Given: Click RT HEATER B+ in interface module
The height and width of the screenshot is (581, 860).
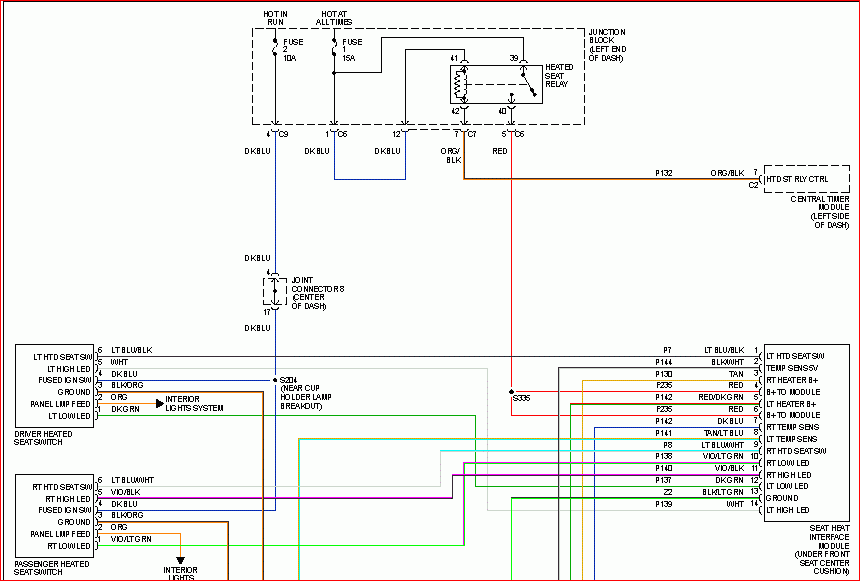Looking at the screenshot, I should click(x=794, y=380).
